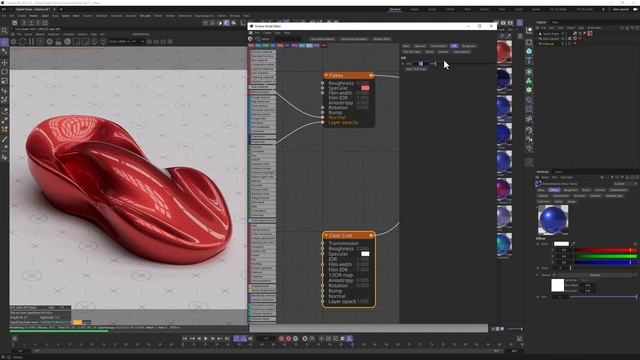Click the red R channel slider
Screen dimensions: 640x360
[606, 250]
